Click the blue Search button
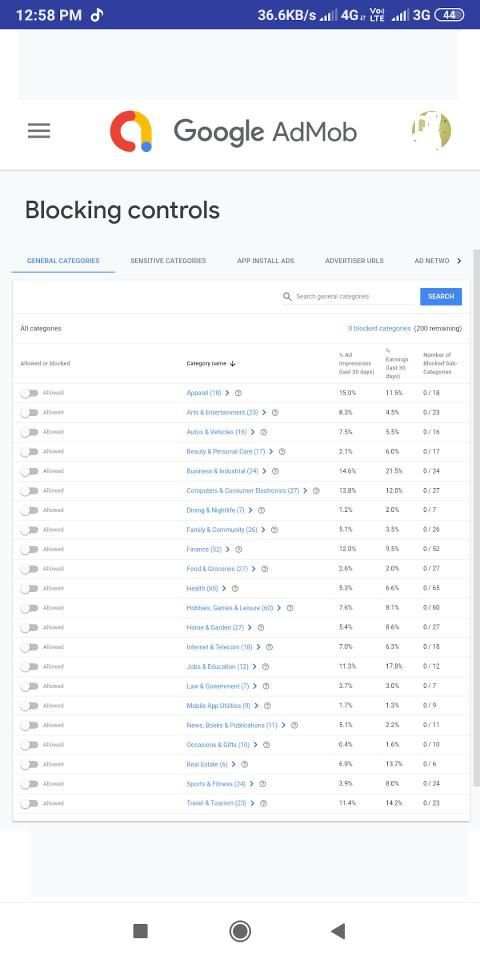 coord(441,296)
